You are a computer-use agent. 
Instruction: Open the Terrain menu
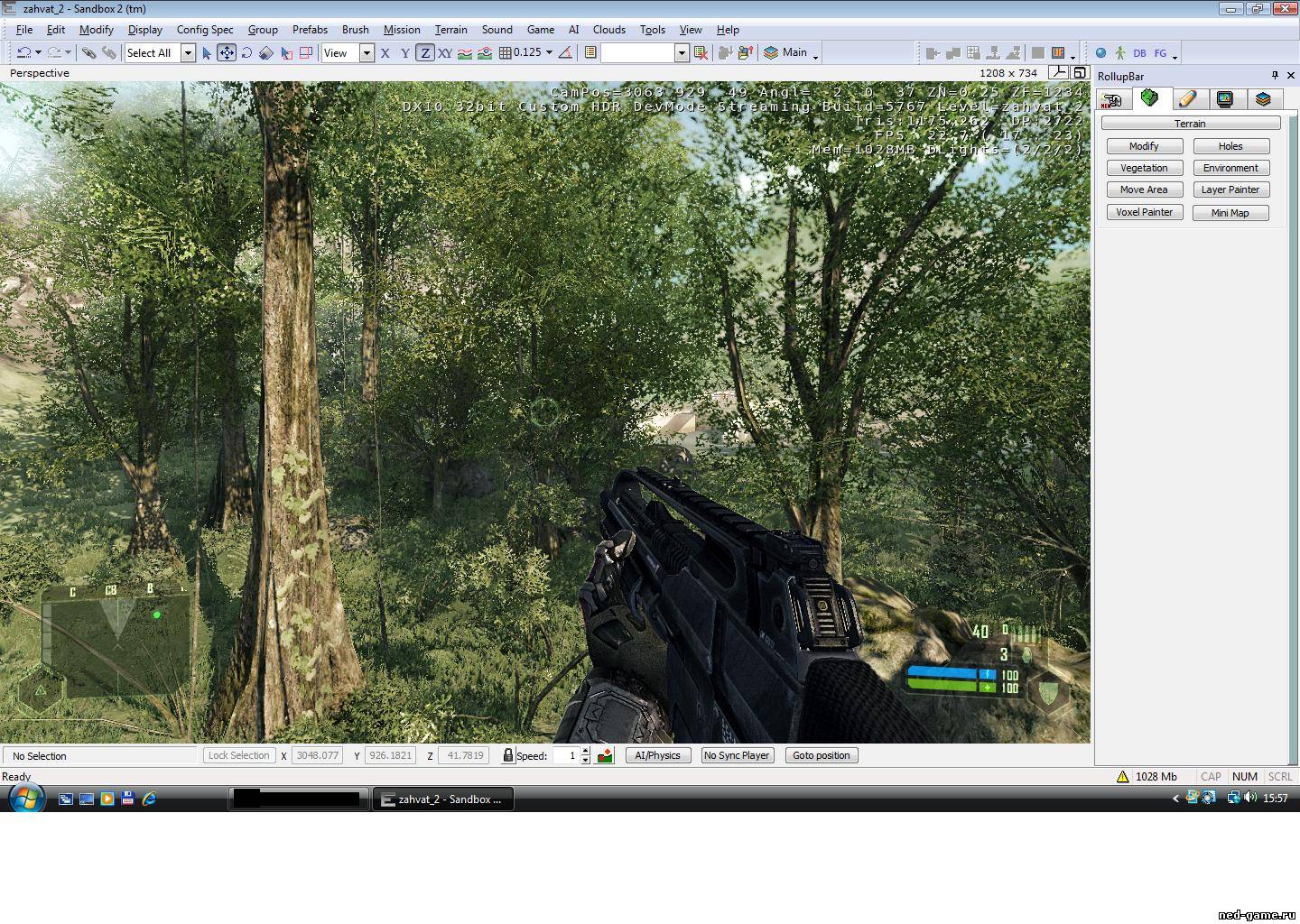(x=450, y=29)
